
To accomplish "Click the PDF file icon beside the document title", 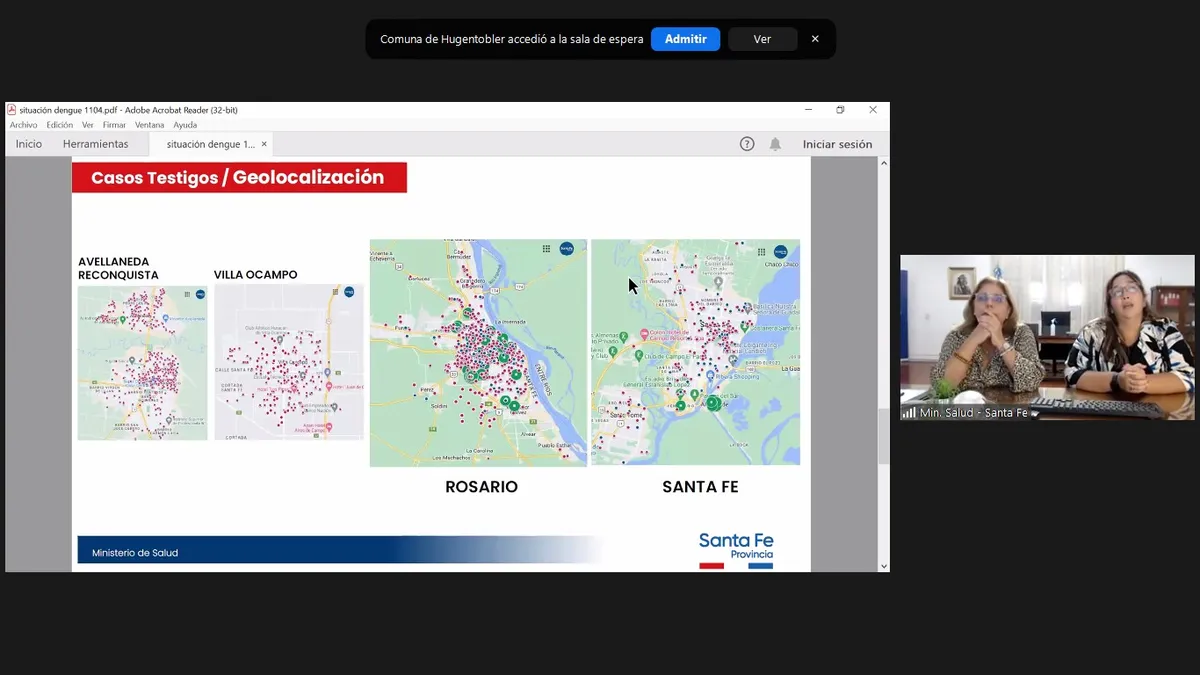I will click(x=11, y=110).
